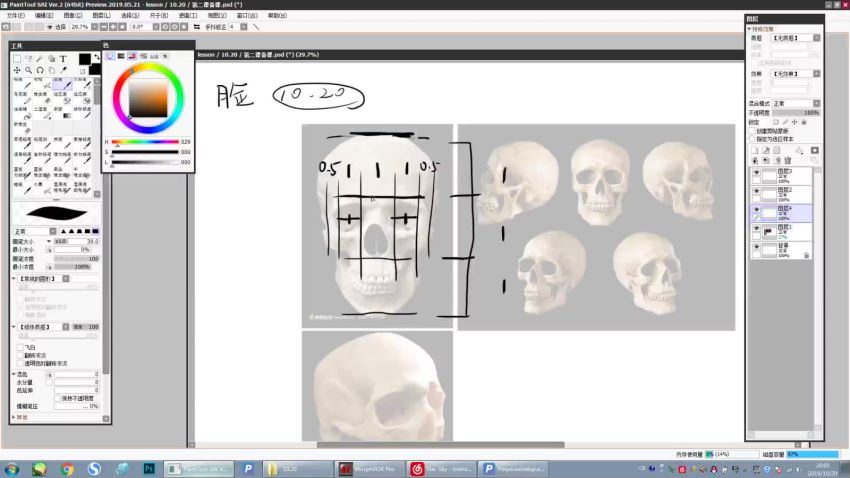Delete the layer with the trash icon
Viewport: 850px width, 478px height.
pyautogui.click(x=788, y=160)
